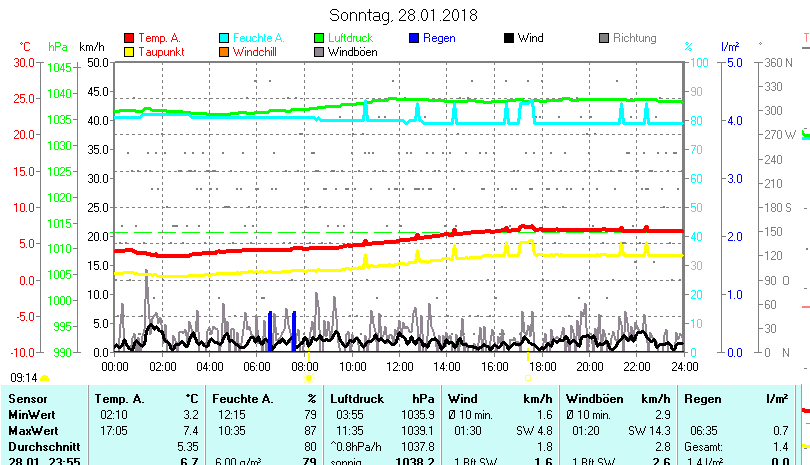Click the red Temp. A. legend swatch
The width and height of the screenshot is (810, 465).
128,39
